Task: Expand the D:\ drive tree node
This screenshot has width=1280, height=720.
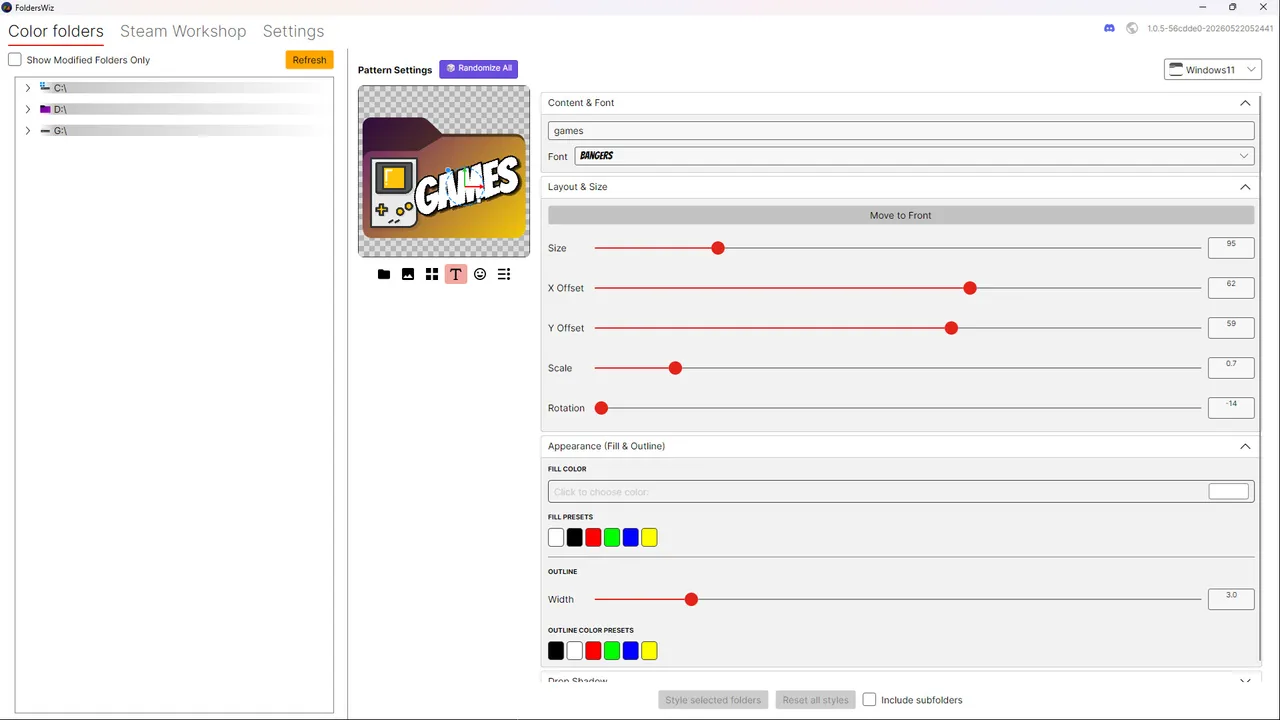Action: click(28, 109)
